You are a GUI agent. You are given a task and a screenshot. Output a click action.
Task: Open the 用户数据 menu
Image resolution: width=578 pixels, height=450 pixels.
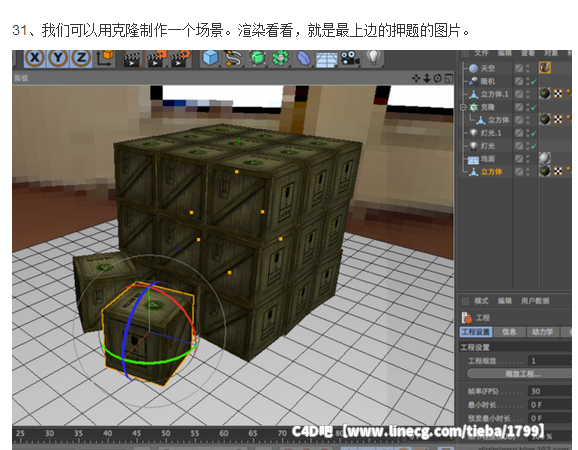(535, 301)
